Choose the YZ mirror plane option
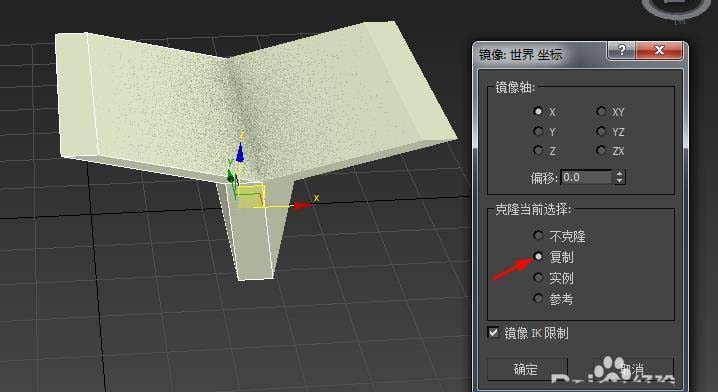This screenshot has height=392, width=718. click(601, 131)
